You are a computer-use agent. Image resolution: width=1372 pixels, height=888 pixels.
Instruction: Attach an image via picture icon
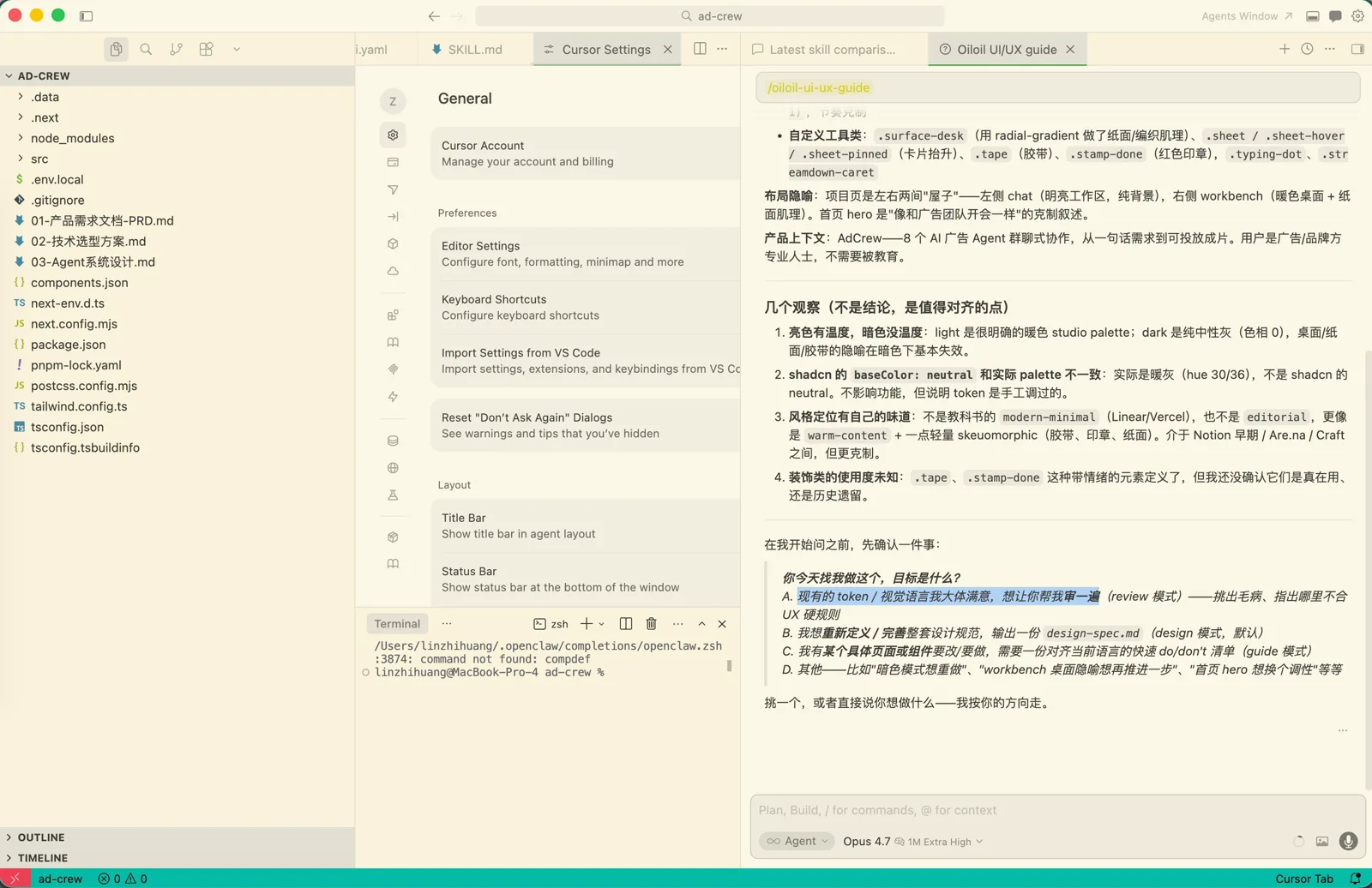[1322, 842]
